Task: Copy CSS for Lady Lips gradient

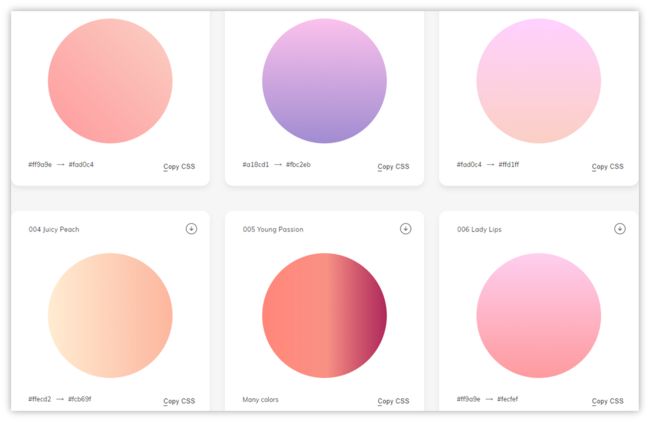Action: click(x=608, y=401)
